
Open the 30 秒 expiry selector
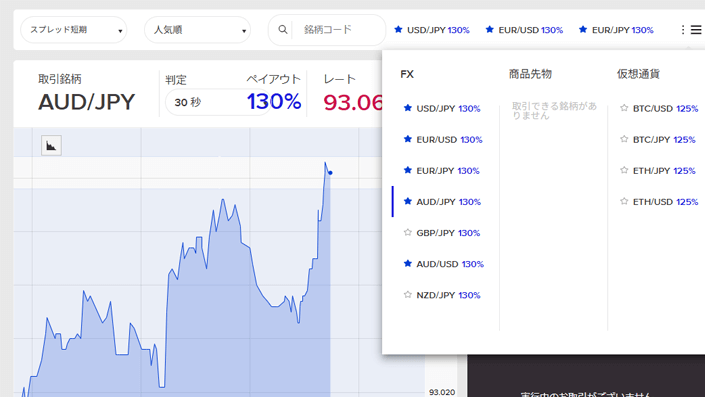[219, 102]
